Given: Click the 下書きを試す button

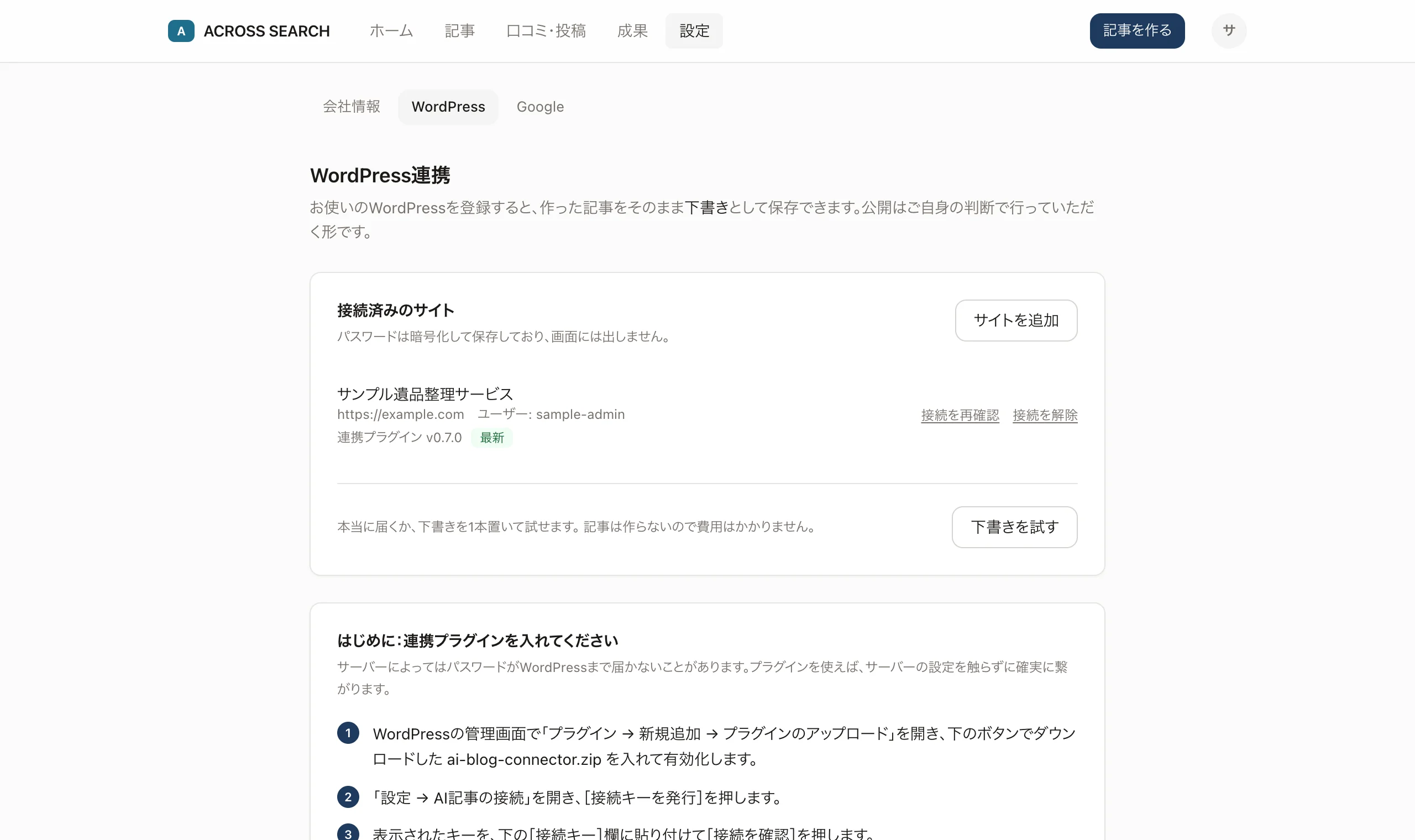Looking at the screenshot, I should [x=1014, y=527].
